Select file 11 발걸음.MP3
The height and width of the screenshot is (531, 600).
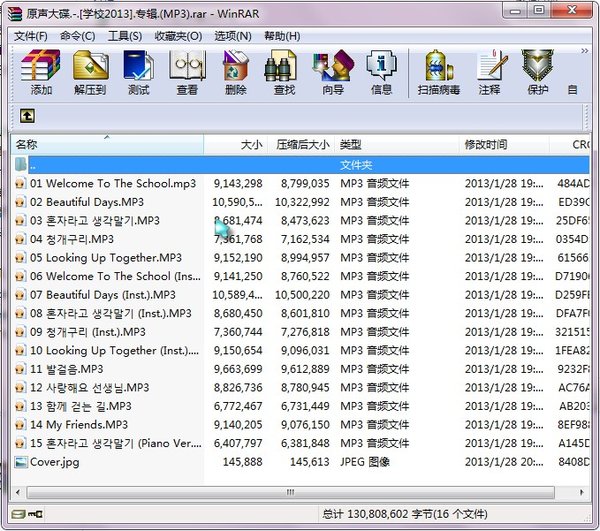(x=67, y=369)
